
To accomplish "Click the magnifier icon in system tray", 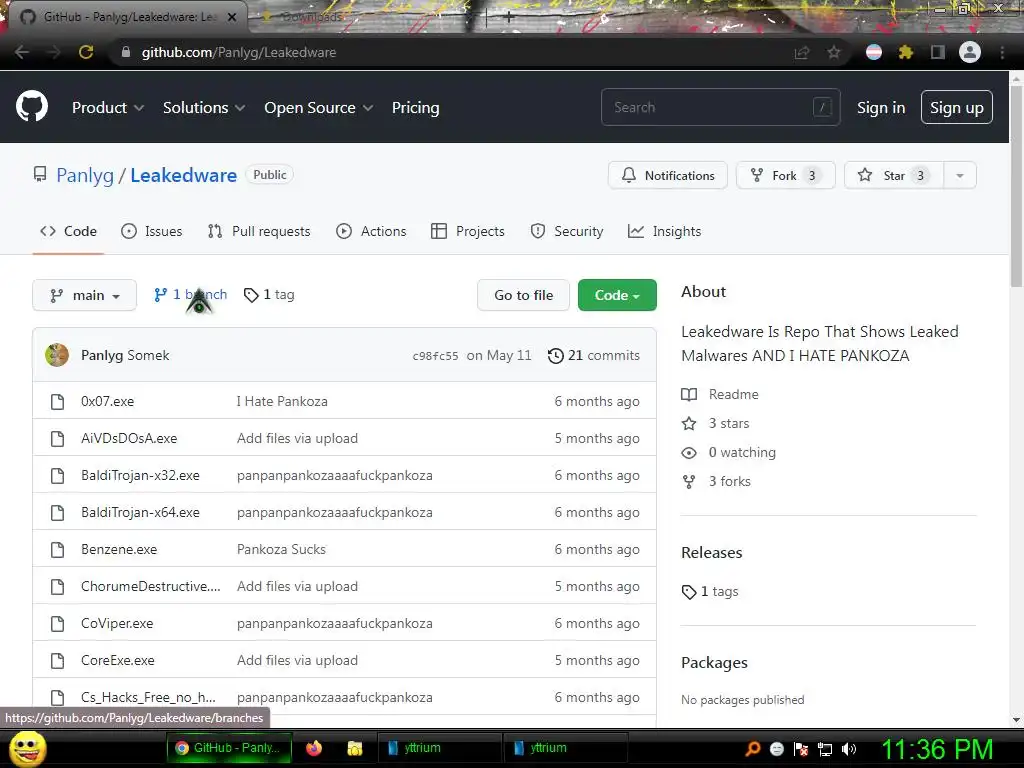I will click(x=753, y=749).
